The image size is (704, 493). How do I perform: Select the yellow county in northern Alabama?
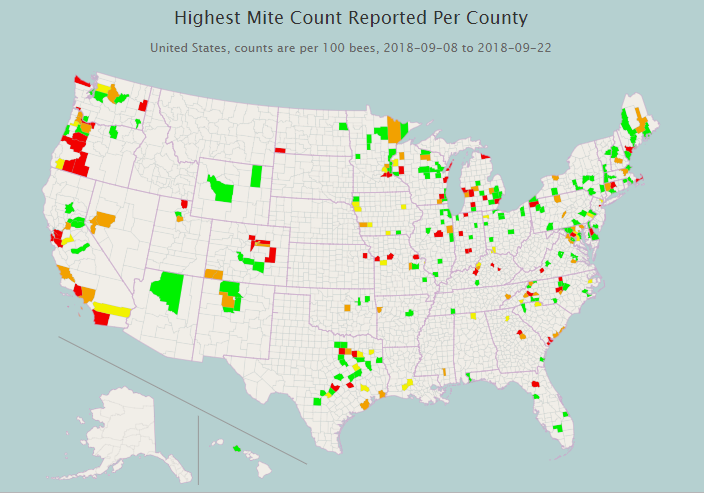(x=473, y=316)
